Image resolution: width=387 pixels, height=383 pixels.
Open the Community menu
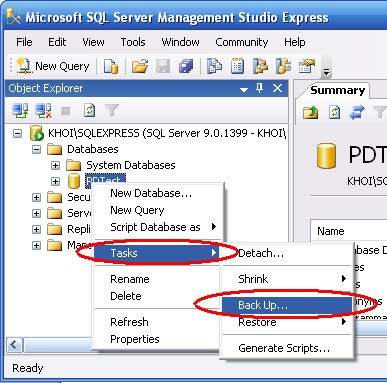tap(242, 42)
